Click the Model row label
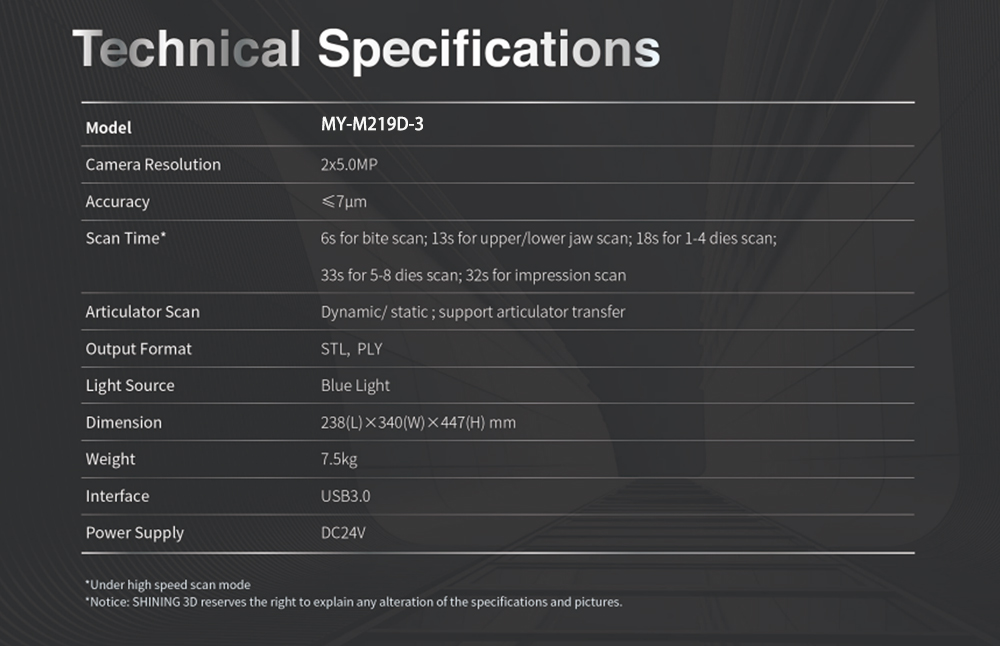Viewport: 1000px width, 646px height. tap(108, 128)
